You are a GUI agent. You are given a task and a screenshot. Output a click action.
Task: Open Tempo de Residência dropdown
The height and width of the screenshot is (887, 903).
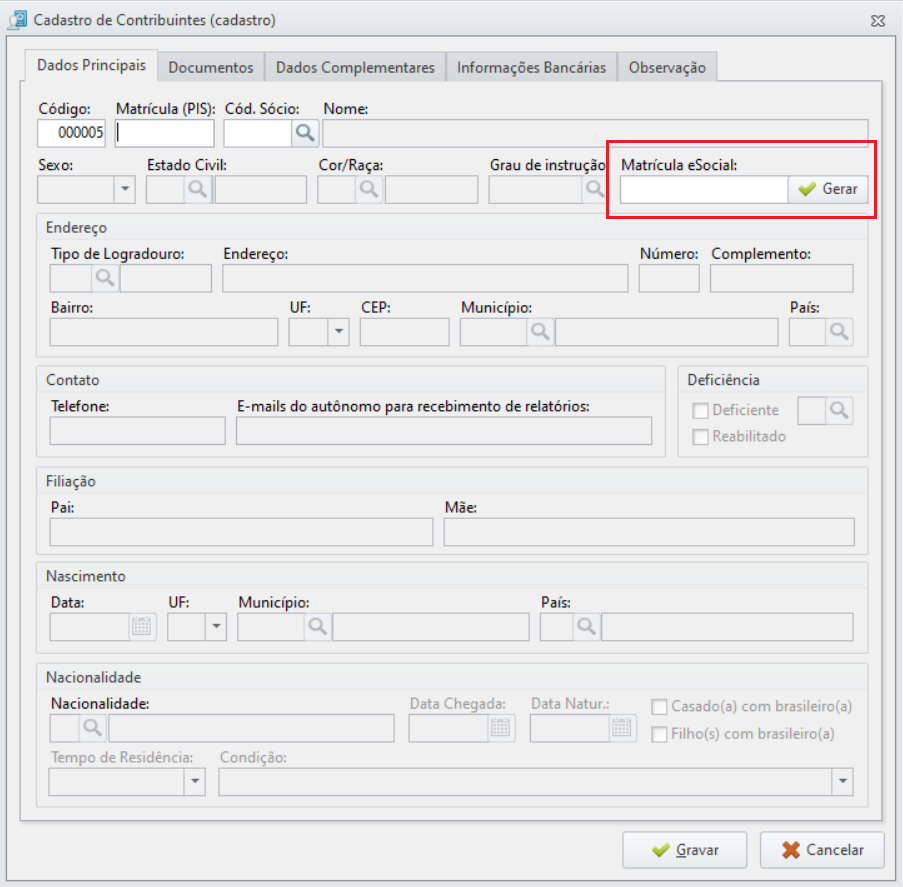(x=195, y=782)
